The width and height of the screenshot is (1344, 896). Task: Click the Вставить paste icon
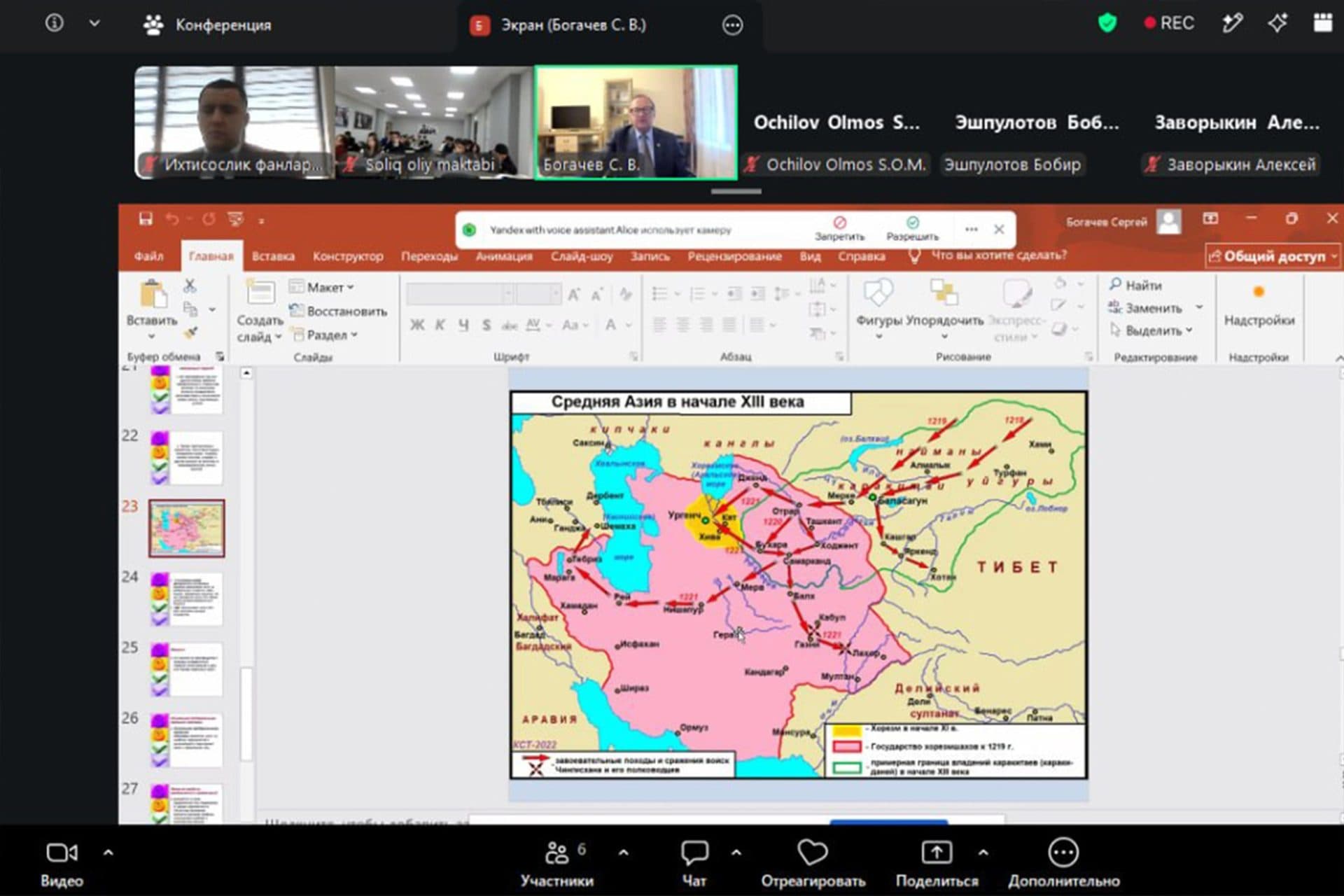[x=153, y=295]
